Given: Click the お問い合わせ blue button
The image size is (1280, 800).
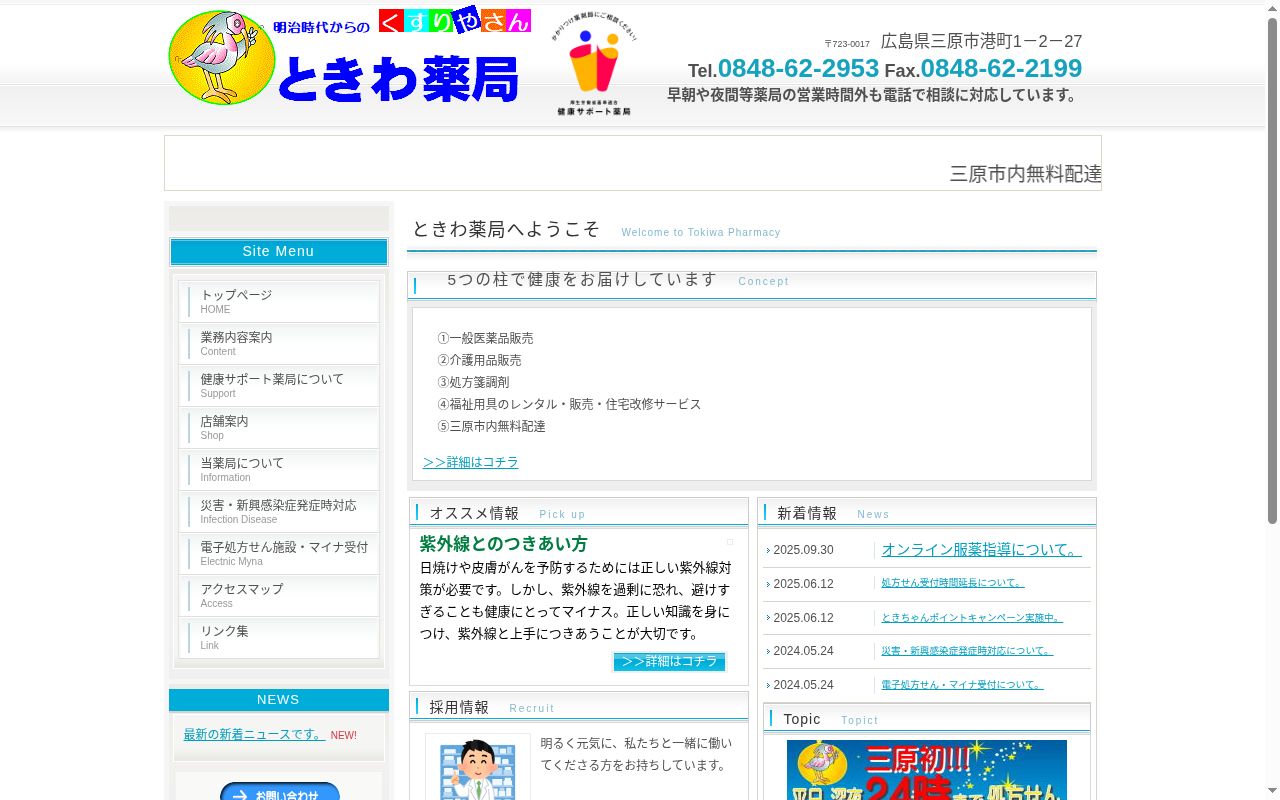Looking at the screenshot, I should 280,791.
